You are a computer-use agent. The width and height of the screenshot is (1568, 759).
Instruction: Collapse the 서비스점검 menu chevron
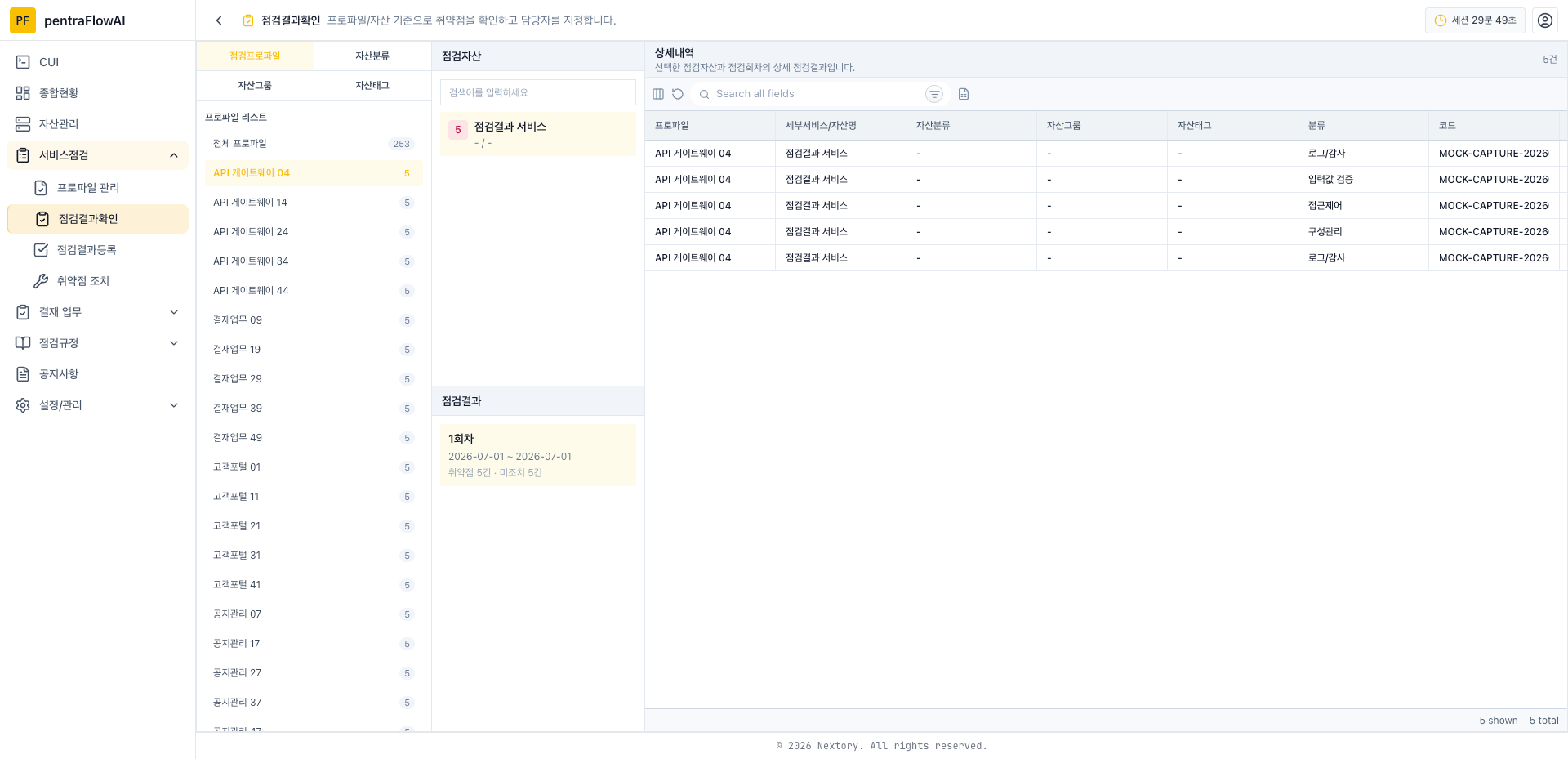(x=174, y=155)
